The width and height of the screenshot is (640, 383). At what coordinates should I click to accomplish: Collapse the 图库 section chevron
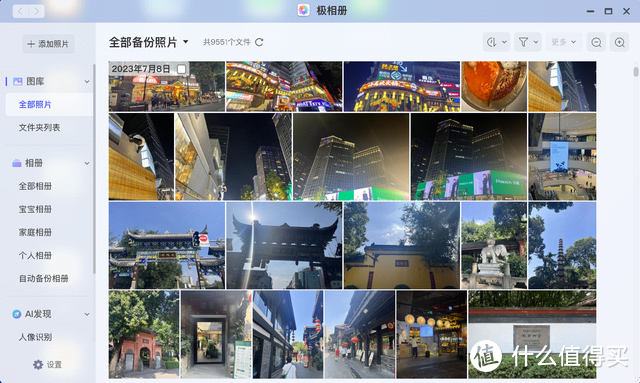pyautogui.click(x=87, y=82)
